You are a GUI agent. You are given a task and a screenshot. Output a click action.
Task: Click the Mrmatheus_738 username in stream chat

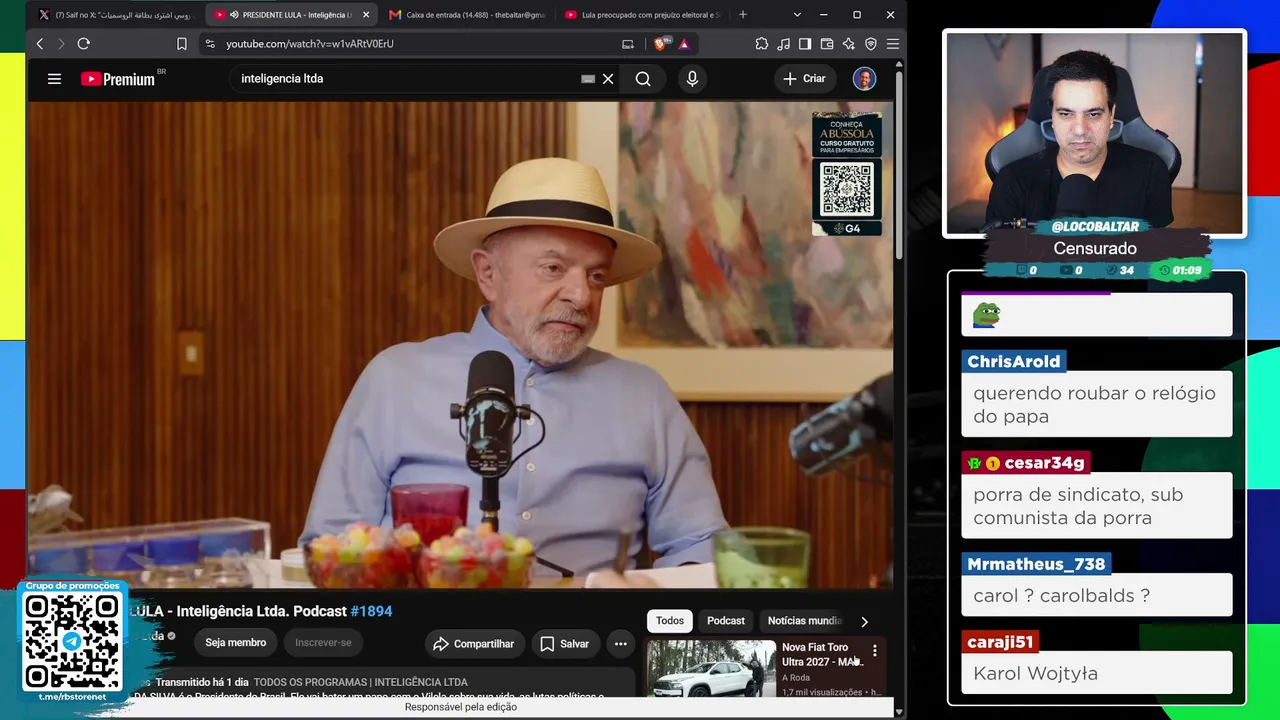coord(1036,564)
